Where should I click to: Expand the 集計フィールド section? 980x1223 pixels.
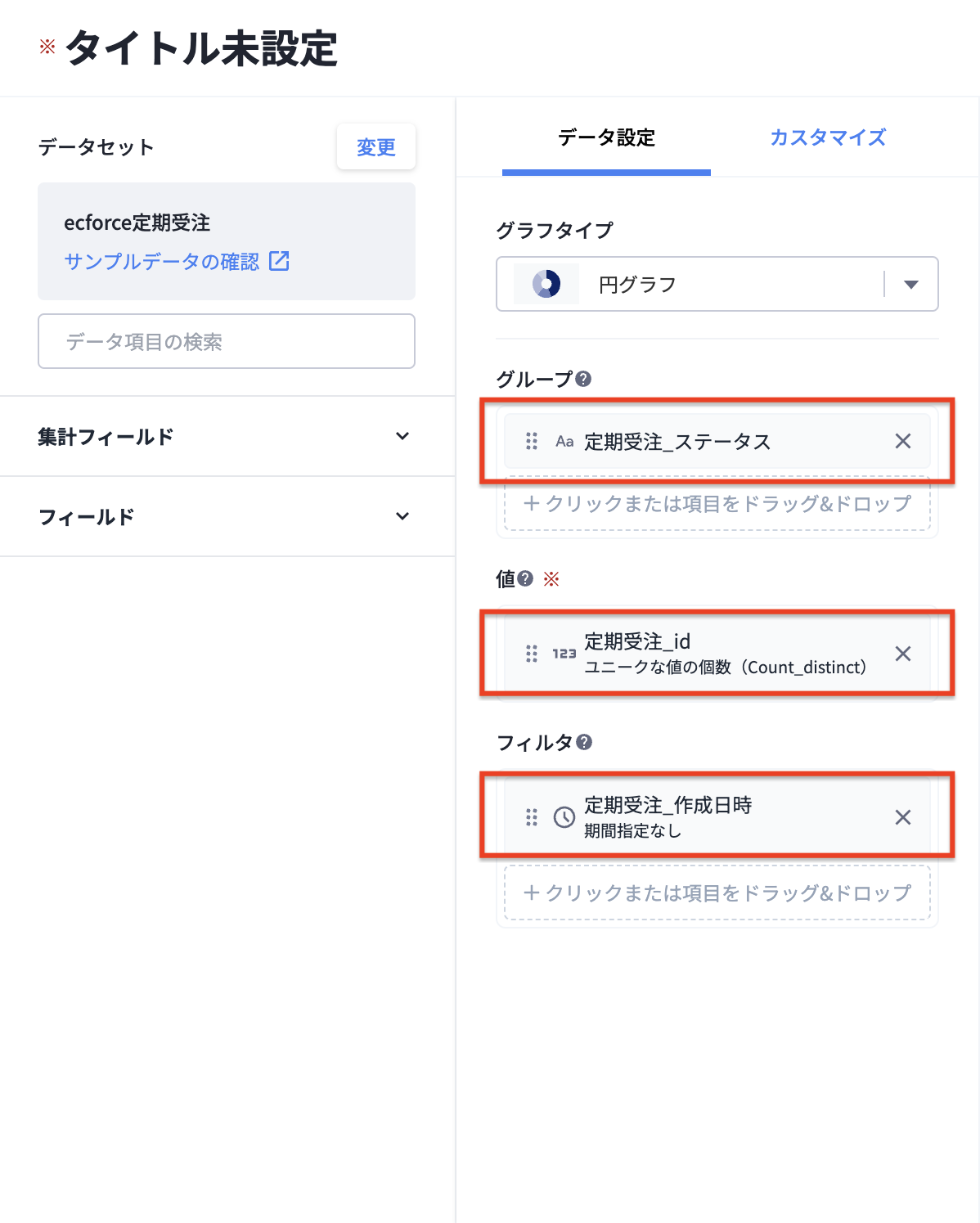(227, 436)
